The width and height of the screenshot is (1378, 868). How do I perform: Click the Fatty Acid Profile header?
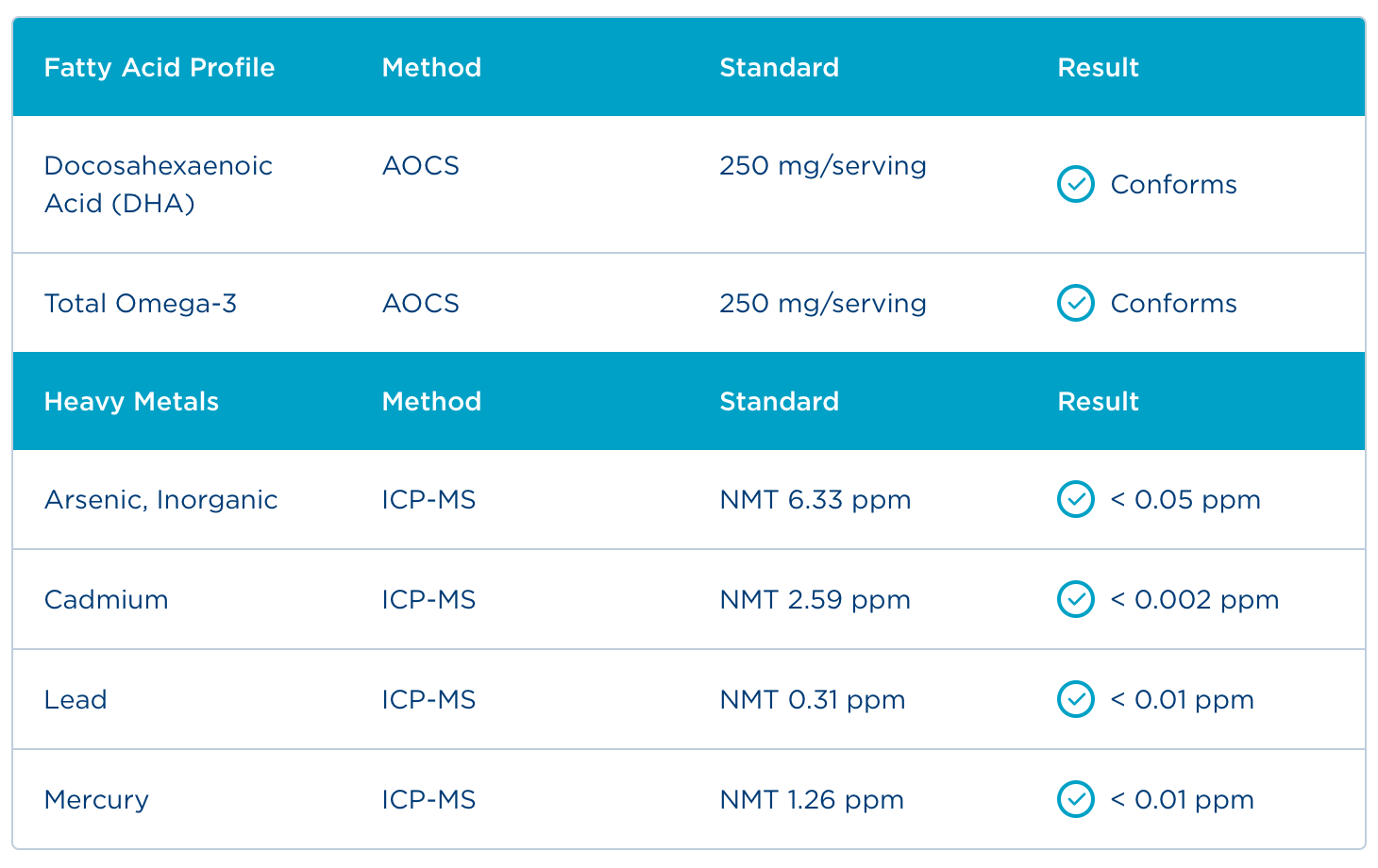click(x=160, y=68)
